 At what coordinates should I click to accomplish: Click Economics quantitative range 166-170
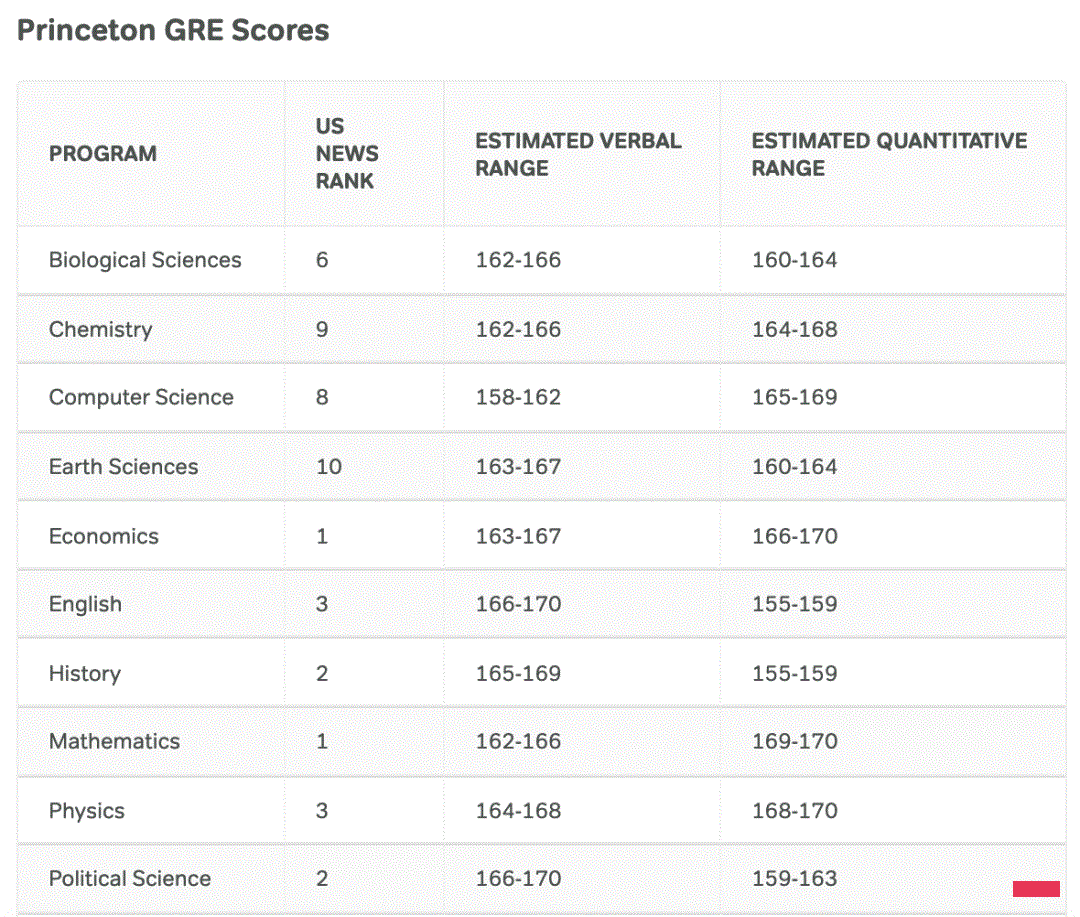point(794,536)
